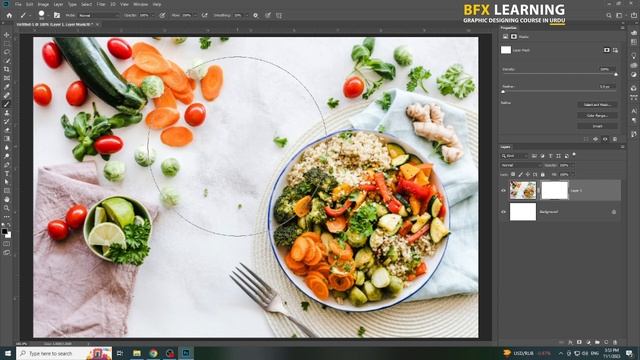The height and width of the screenshot is (360, 640).
Task: Select the Eraser tool
Action: click(x=7, y=130)
